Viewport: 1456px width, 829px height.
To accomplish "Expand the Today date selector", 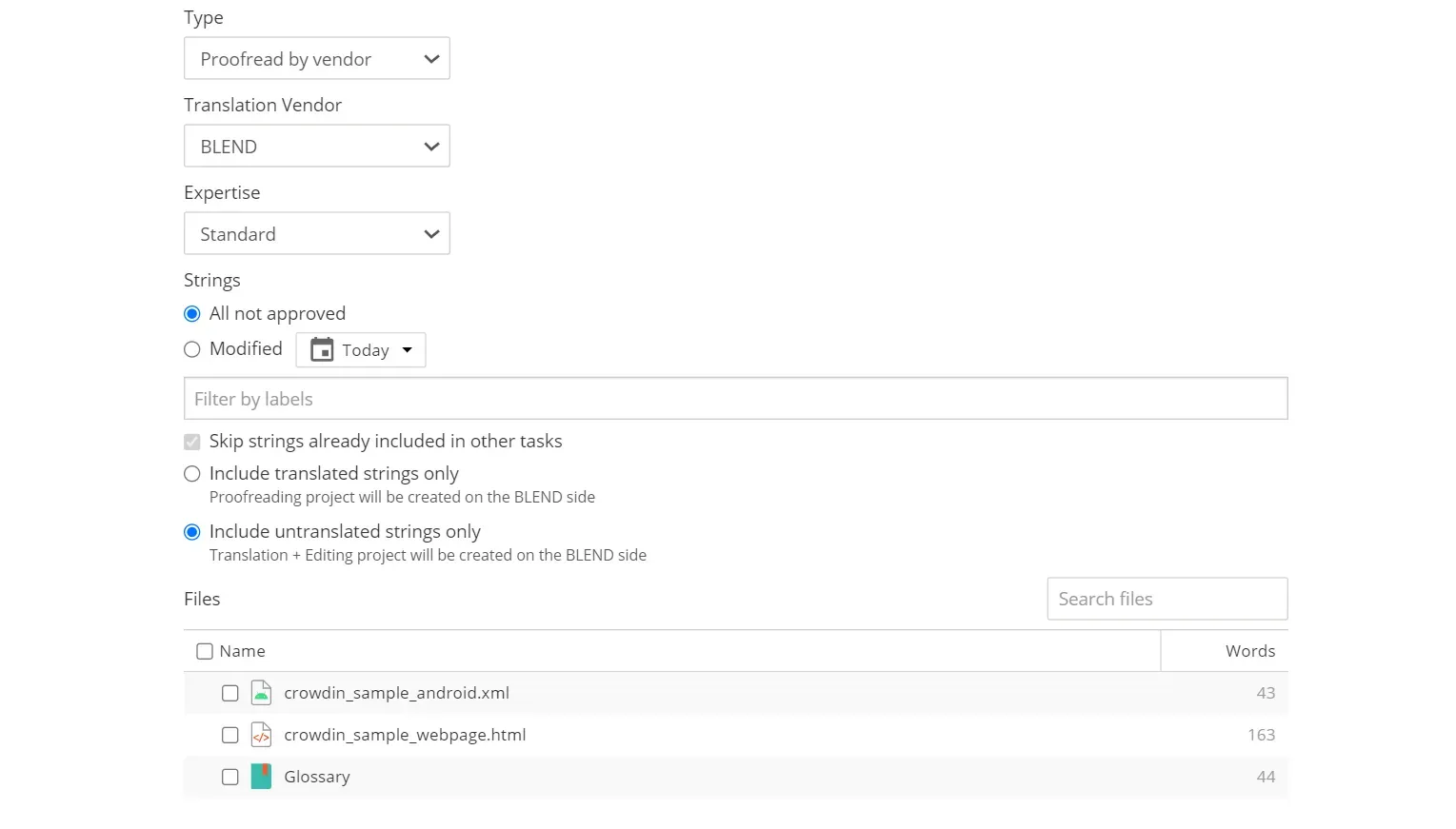I will pos(408,349).
